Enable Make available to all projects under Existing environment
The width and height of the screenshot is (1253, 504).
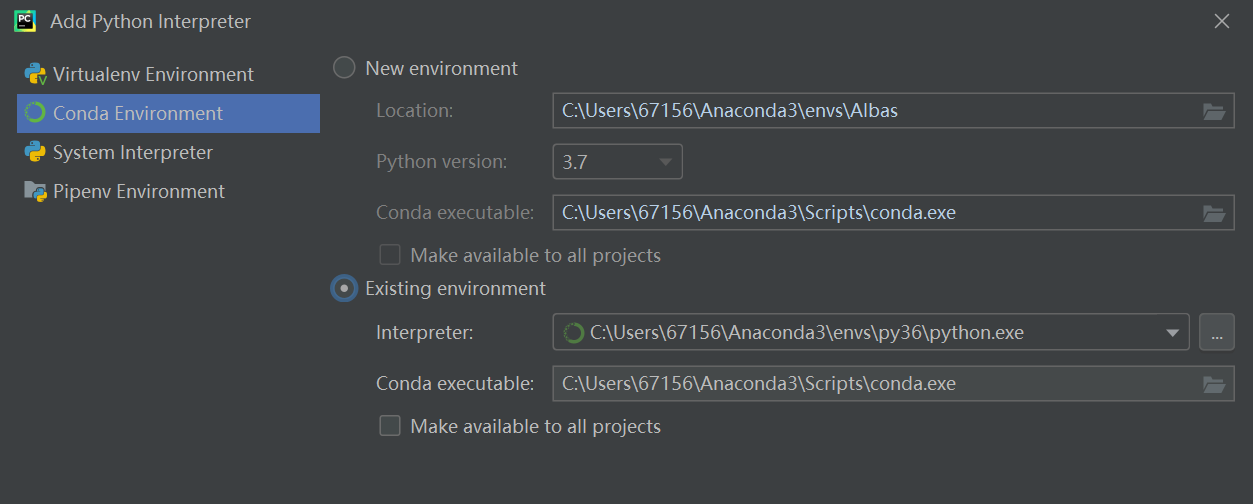(x=390, y=426)
